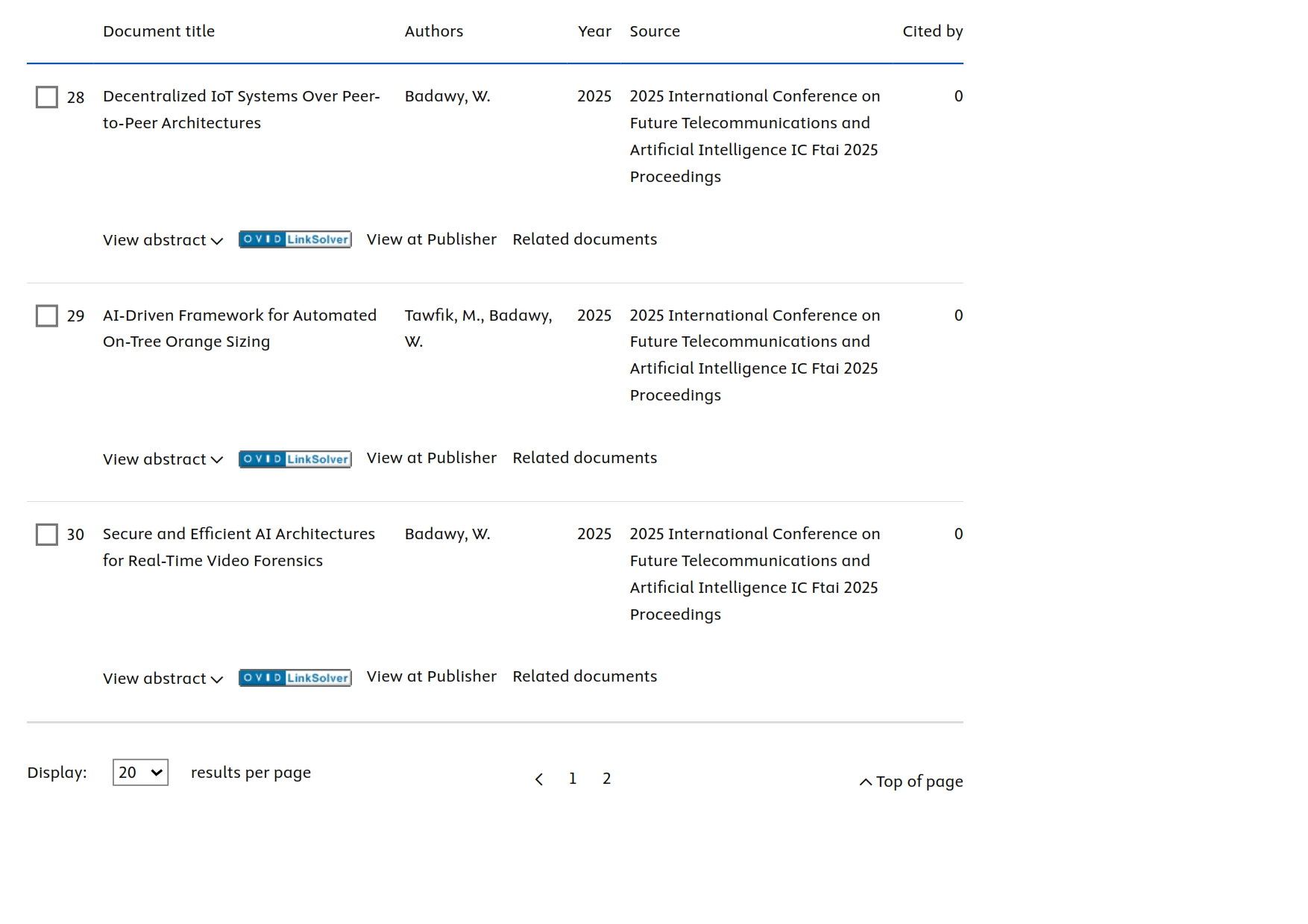Open Related documents for result 29
Viewport: 1308px width, 924px height.
click(584, 458)
